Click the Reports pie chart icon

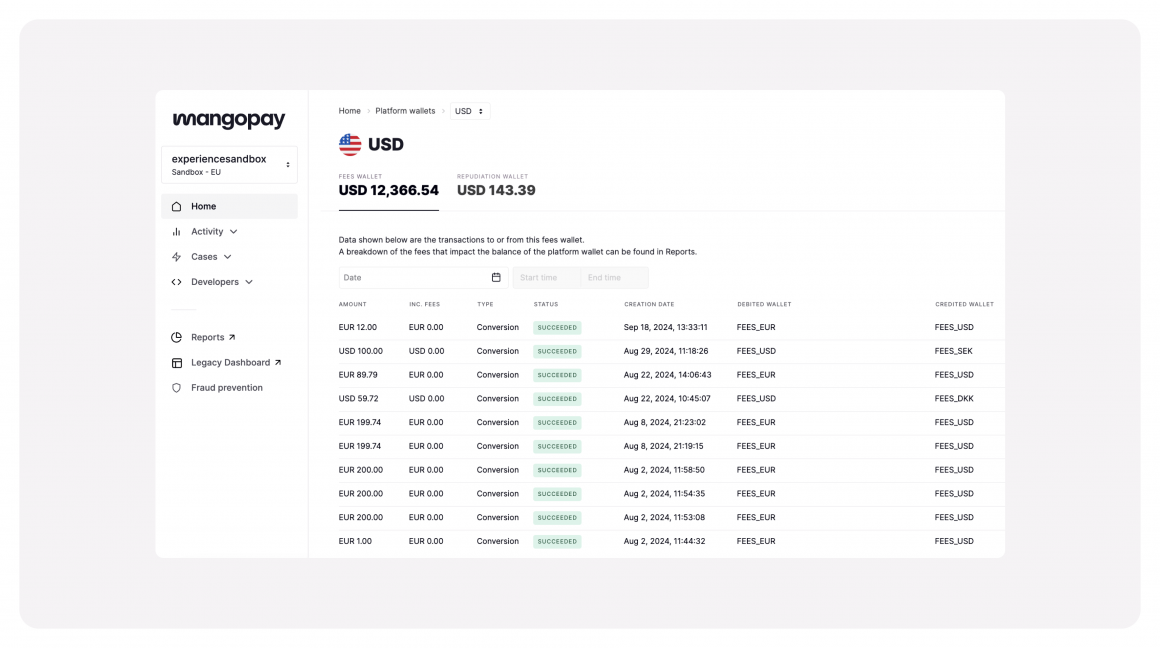(x=177, y=338)
